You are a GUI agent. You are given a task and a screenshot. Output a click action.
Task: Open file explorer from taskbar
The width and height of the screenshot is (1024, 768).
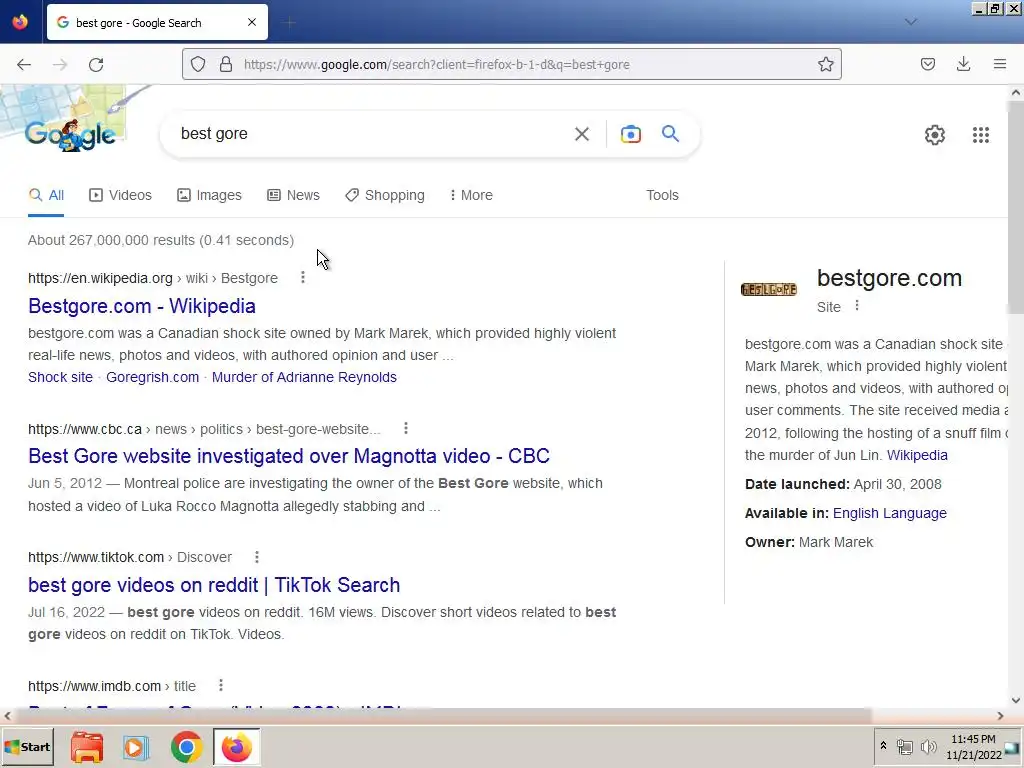(87, 747)
